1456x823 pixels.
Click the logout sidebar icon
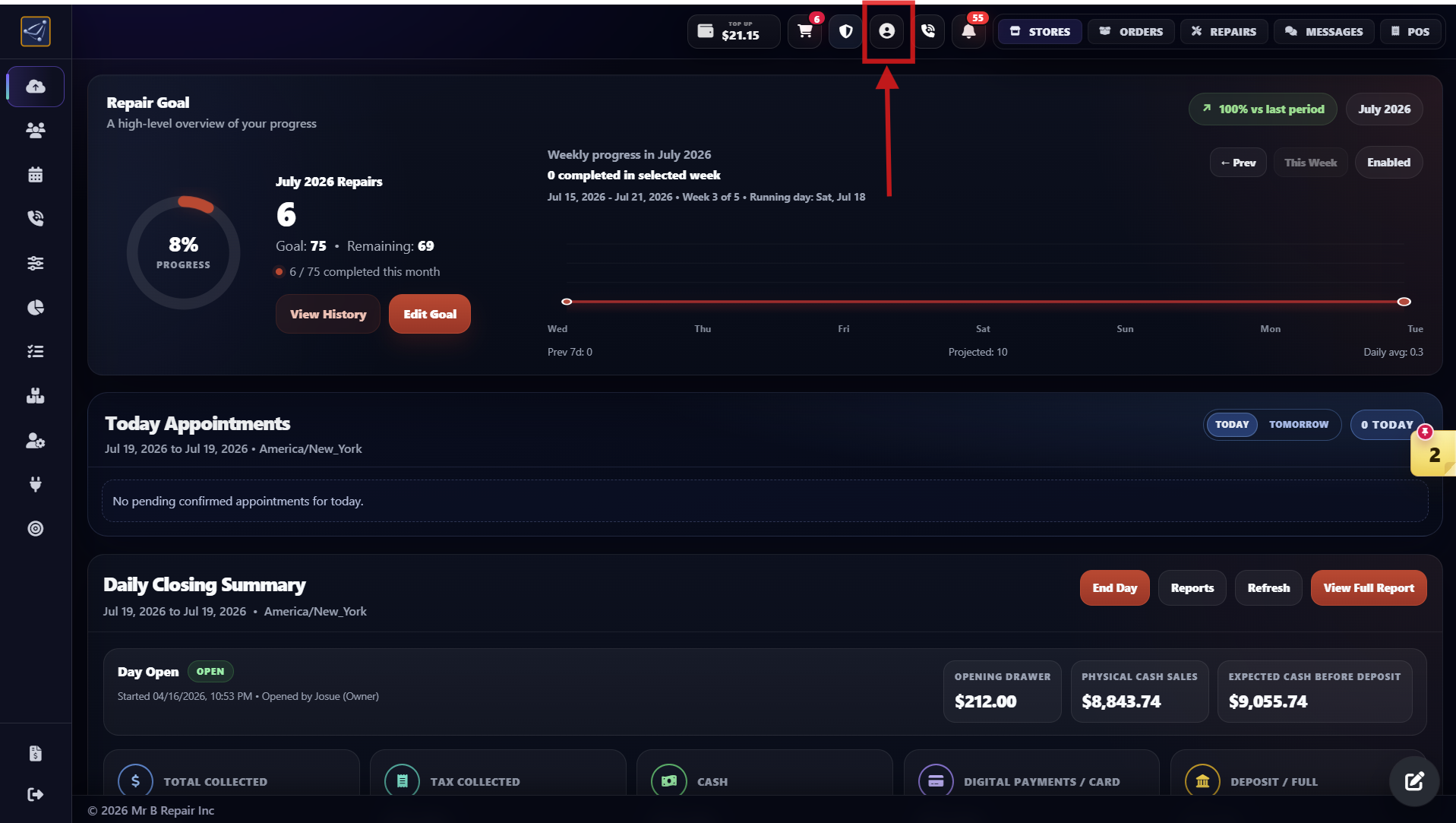[x=36, y=794]
